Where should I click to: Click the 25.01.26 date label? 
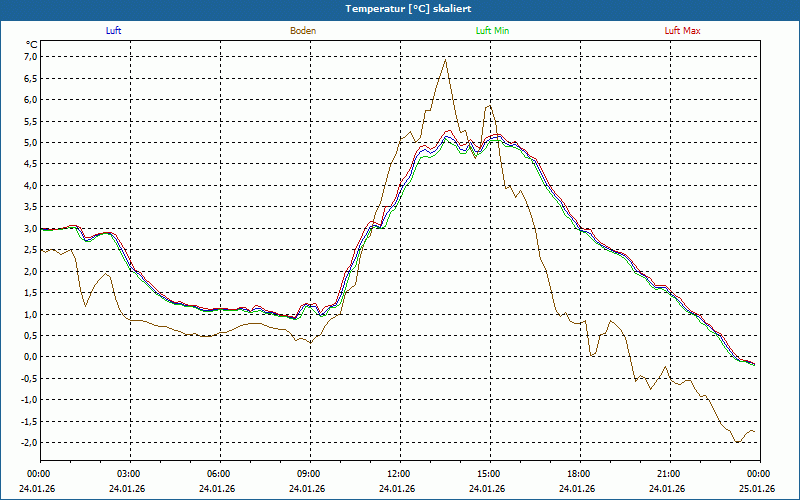[x=757, y=489]
